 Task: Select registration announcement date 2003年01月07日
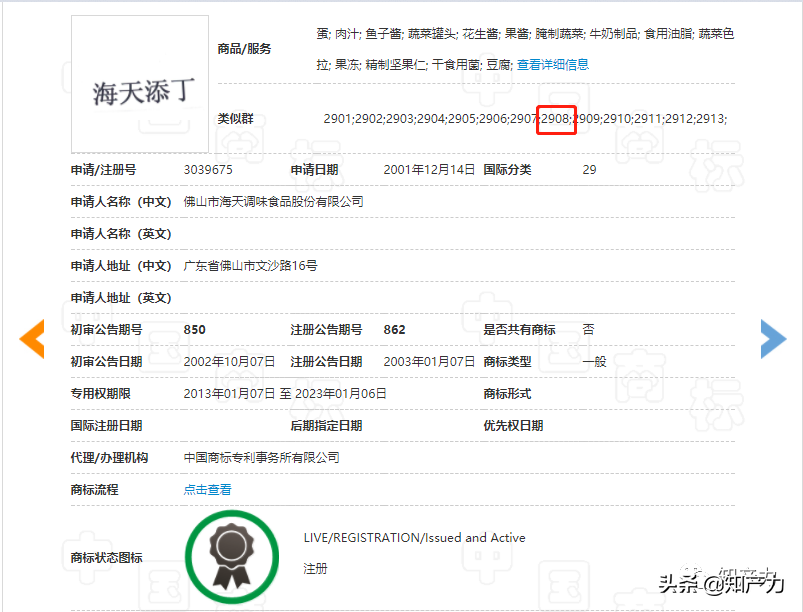(429, 362)
